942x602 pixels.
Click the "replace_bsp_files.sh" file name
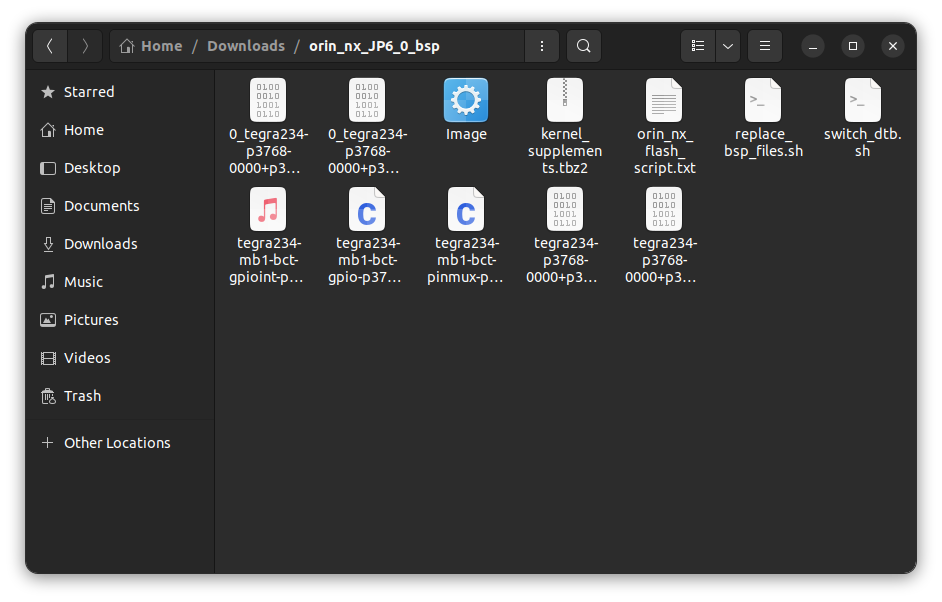pyautogui.click(x=763, y=142)
